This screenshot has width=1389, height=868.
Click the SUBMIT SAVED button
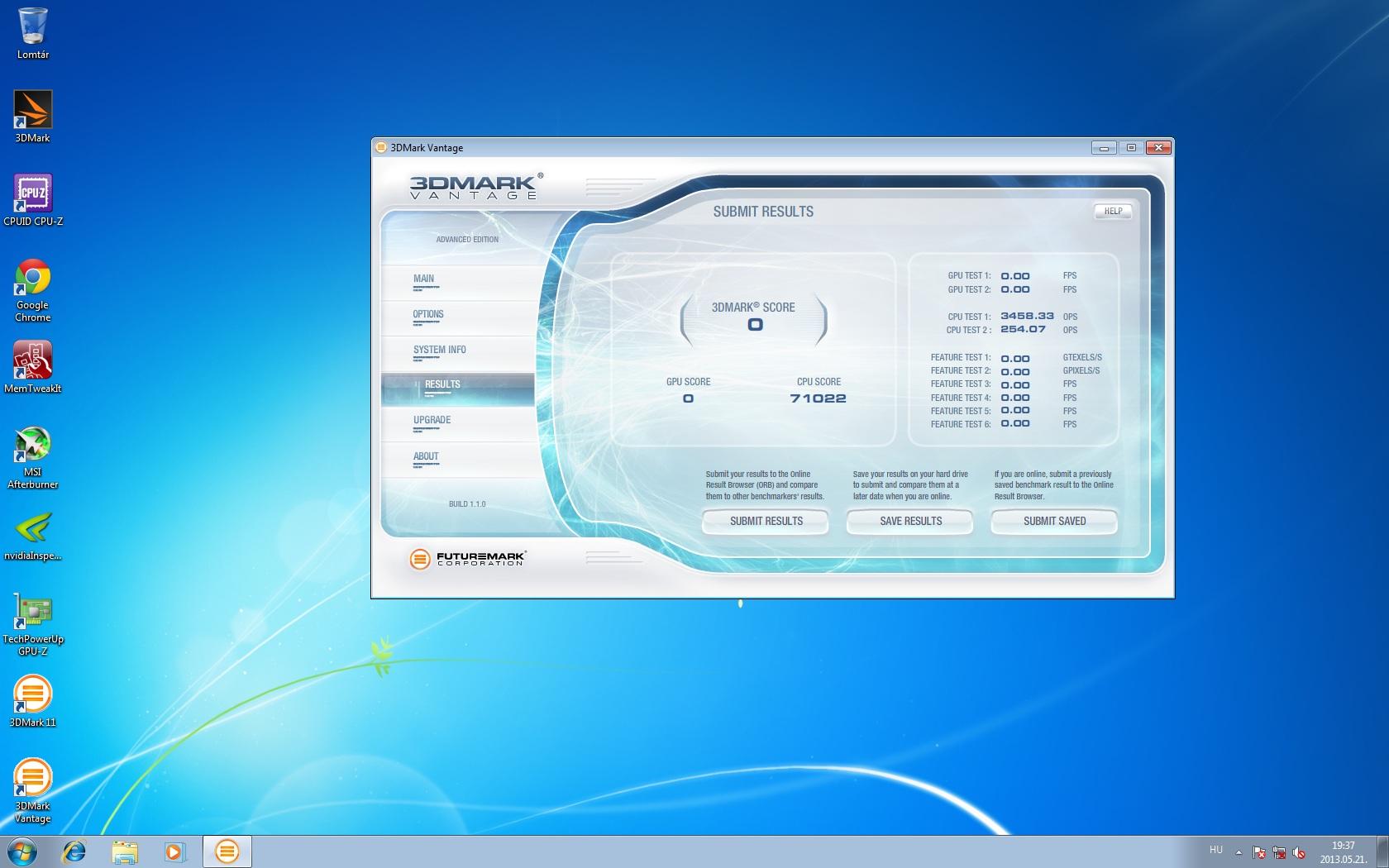pos(1054,521)
